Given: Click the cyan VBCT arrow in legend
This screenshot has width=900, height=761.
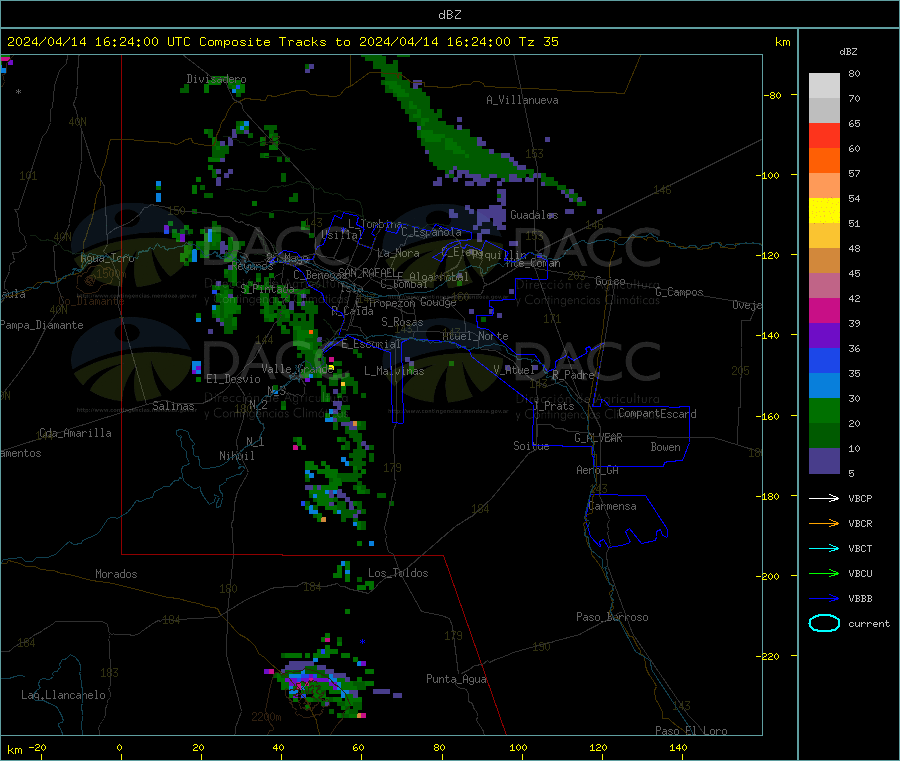Looking at the screenshot, I should [824, 549].
